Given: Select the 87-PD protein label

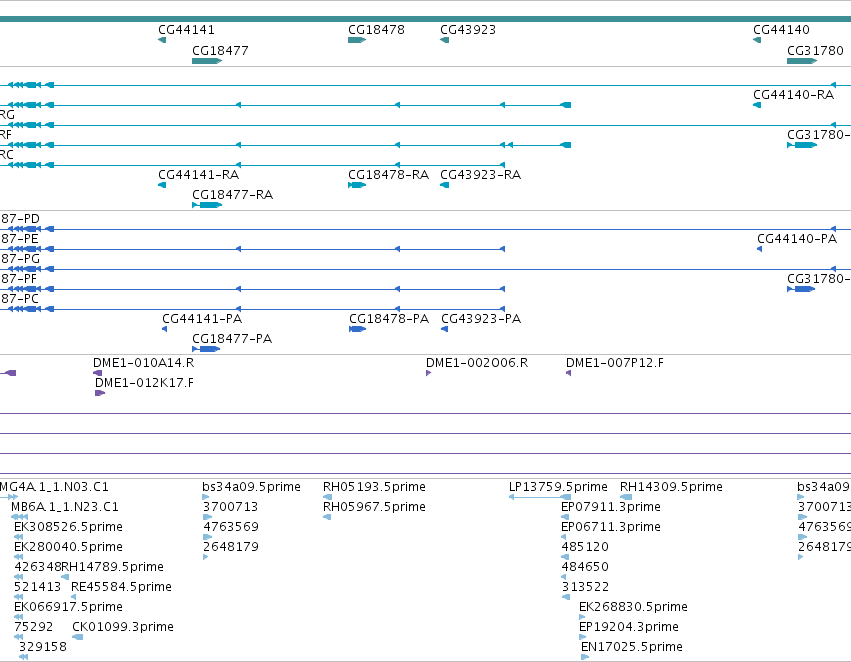Looking at the screenshot, I should click(20, 219).
